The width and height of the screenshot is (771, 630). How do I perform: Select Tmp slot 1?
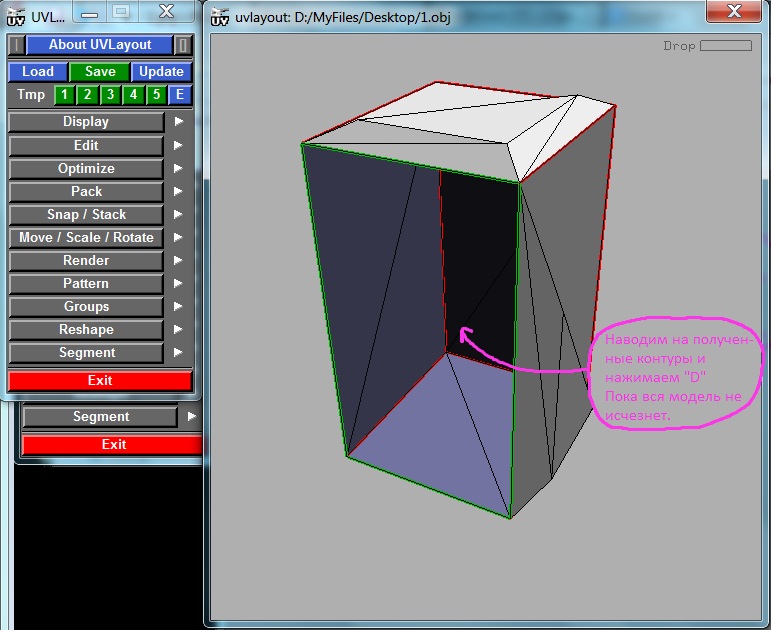click(x=64, y=95)
